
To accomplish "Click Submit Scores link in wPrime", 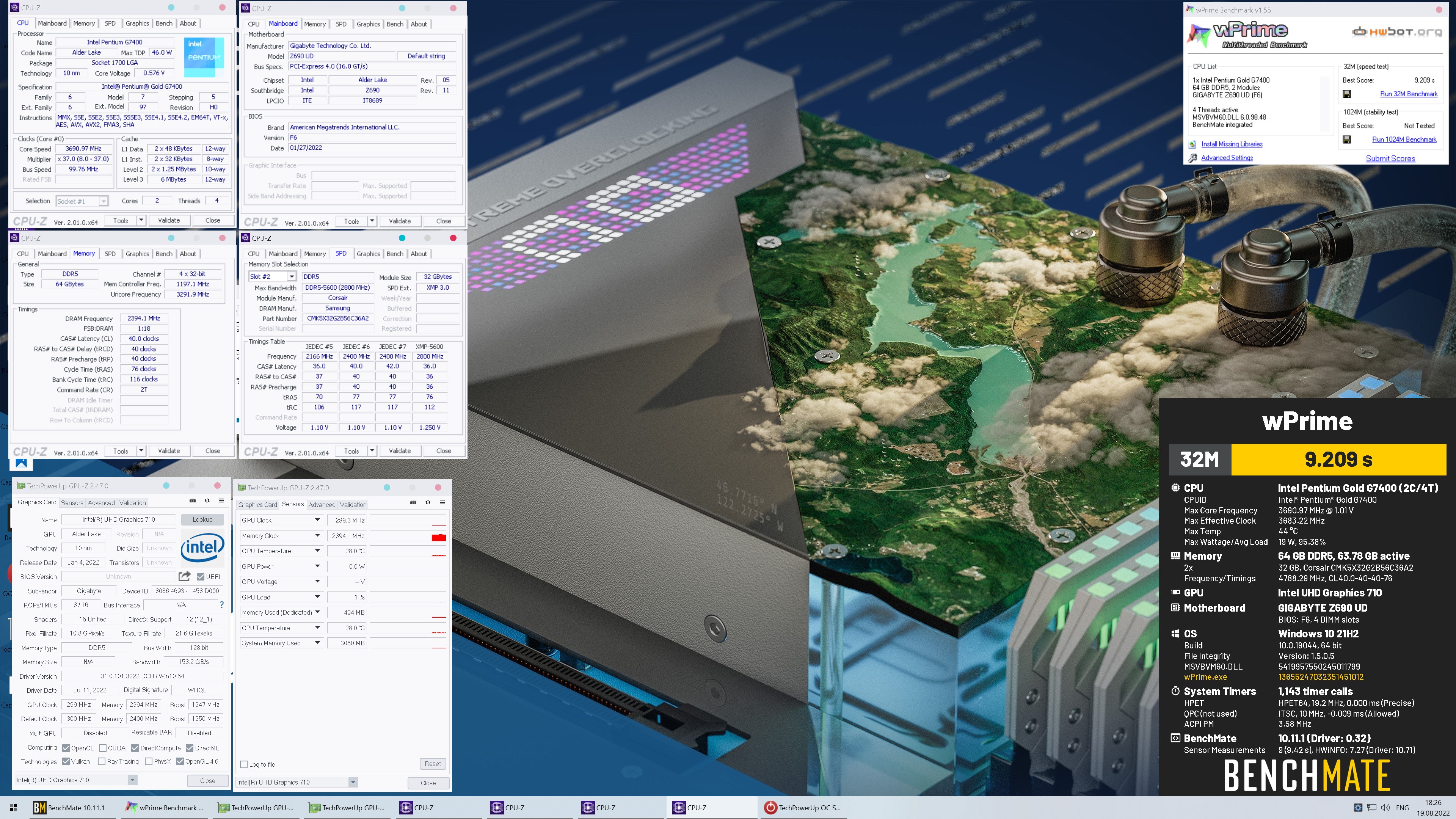I will pyautogui.click(x=1390, y=159).
